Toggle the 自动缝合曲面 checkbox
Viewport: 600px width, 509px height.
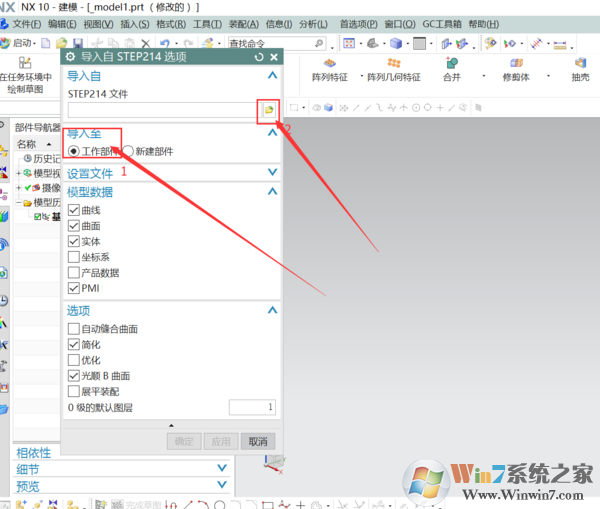click(x=73, y=328)
